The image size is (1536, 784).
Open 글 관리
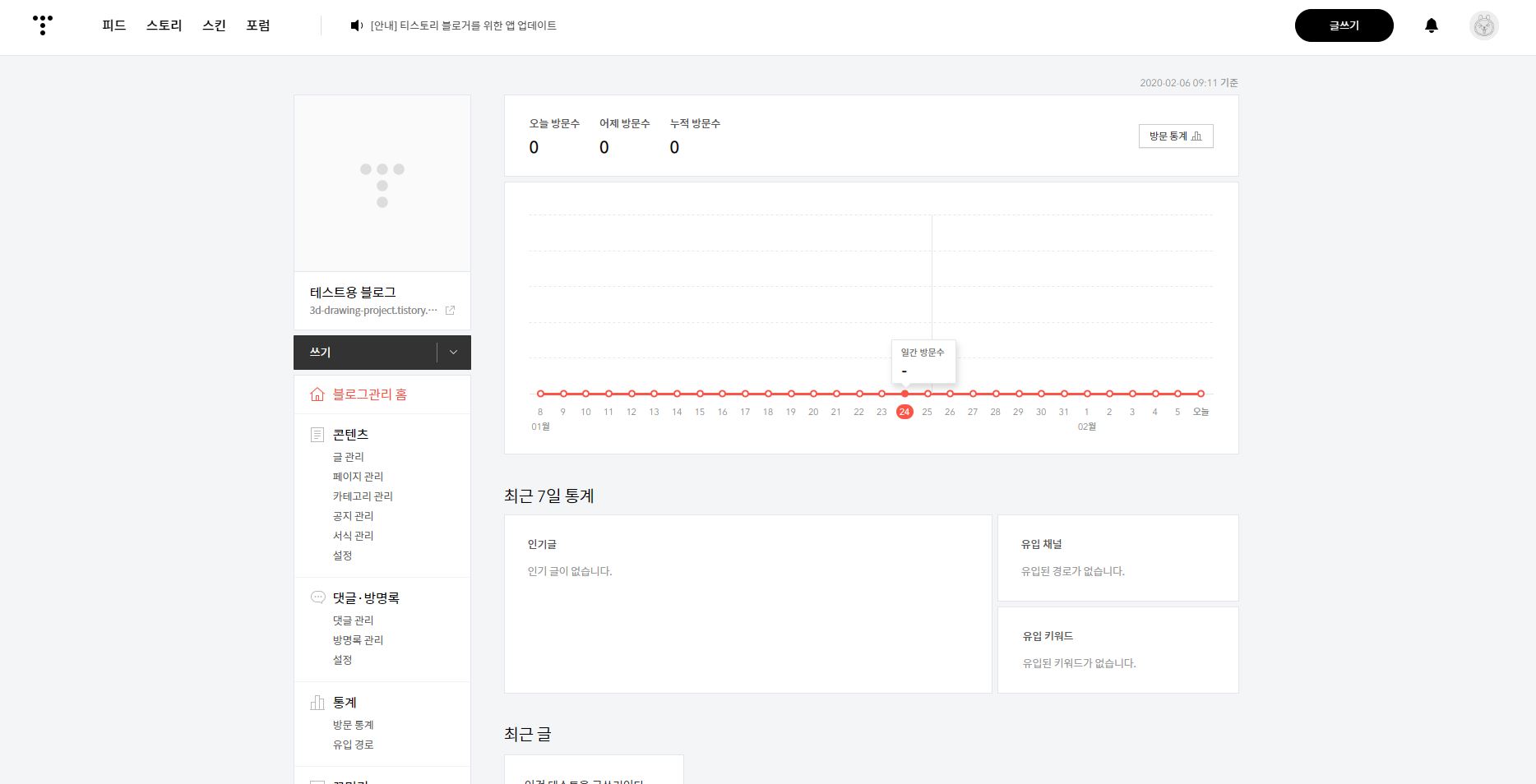tap(349, 457)
